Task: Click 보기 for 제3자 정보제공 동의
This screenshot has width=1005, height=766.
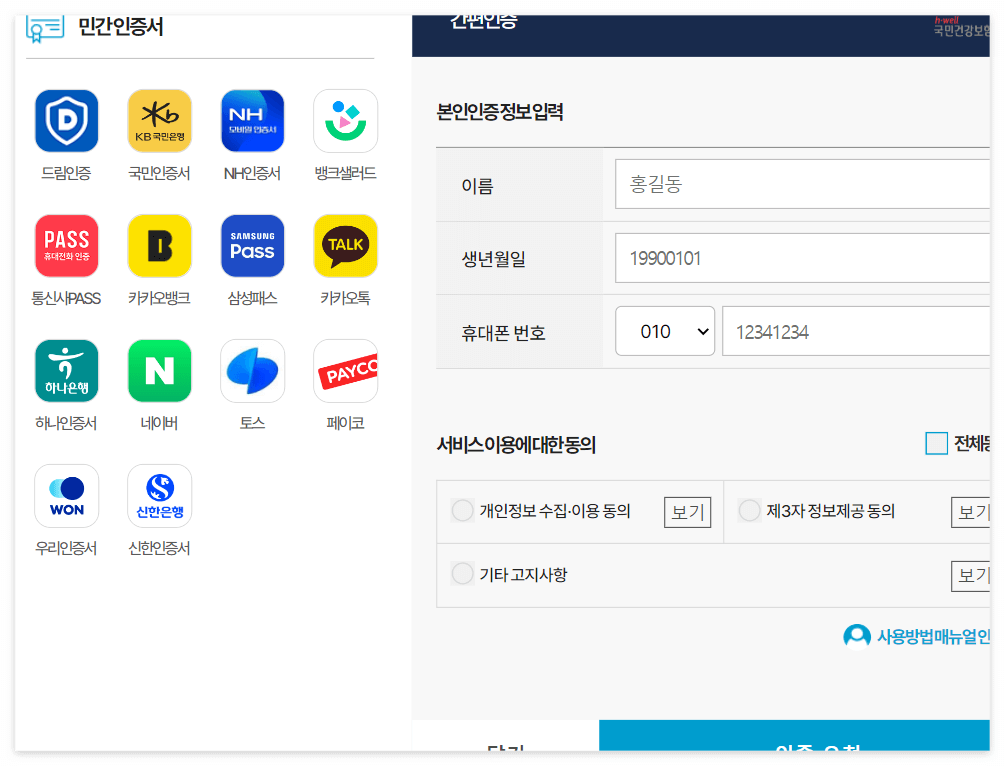Action: point(970,512)
